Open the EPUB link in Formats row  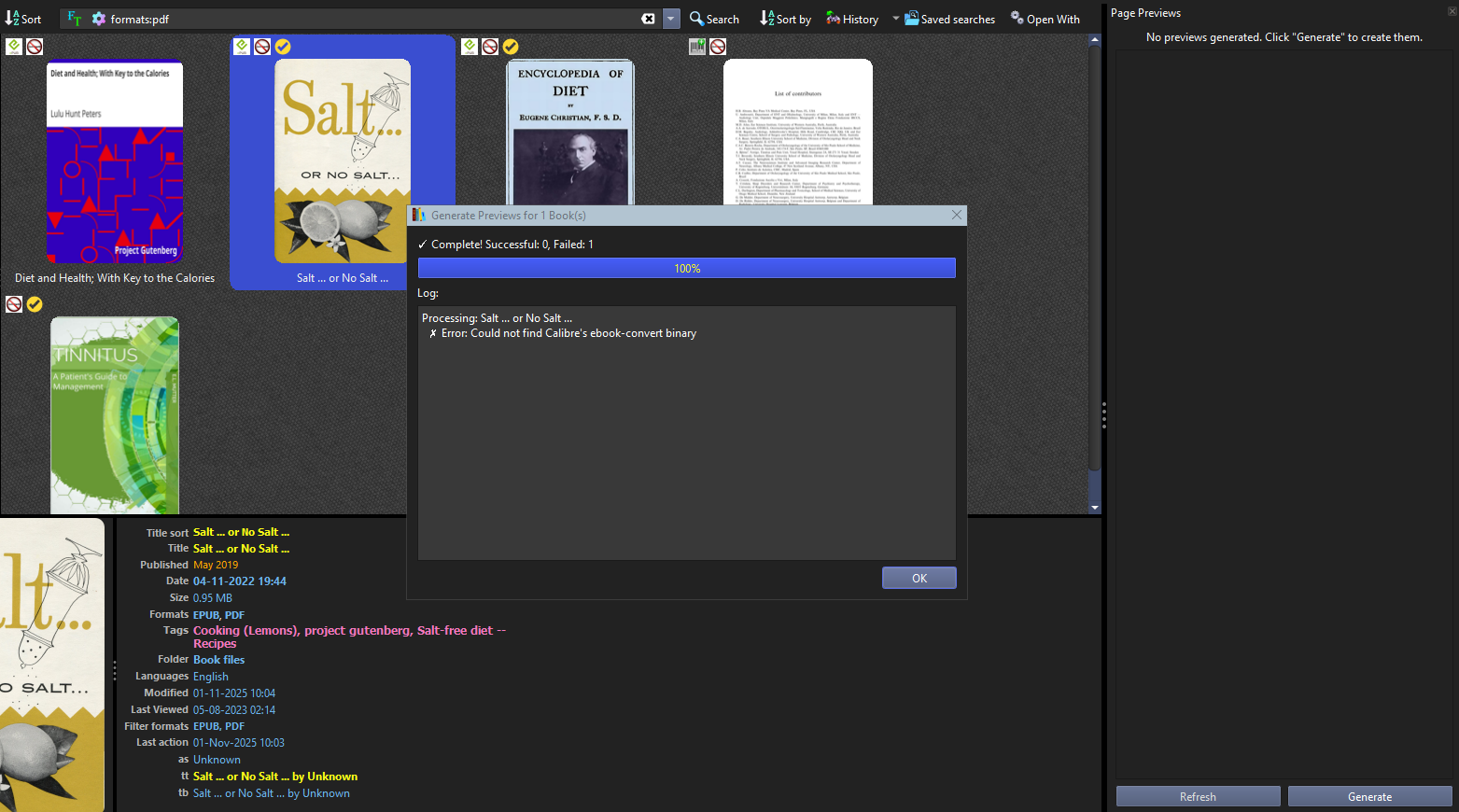pyautogui.click(x=206, y=615)
